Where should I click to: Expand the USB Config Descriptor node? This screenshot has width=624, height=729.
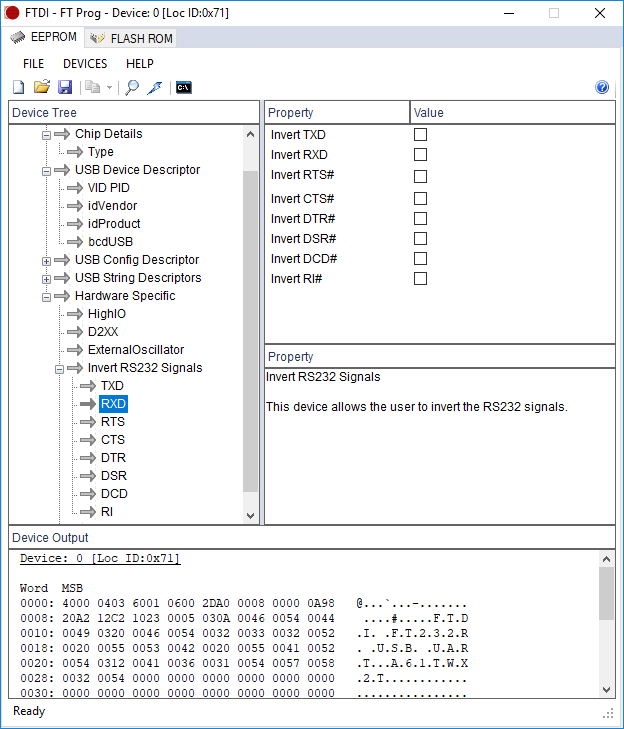[x=46, y=261]
